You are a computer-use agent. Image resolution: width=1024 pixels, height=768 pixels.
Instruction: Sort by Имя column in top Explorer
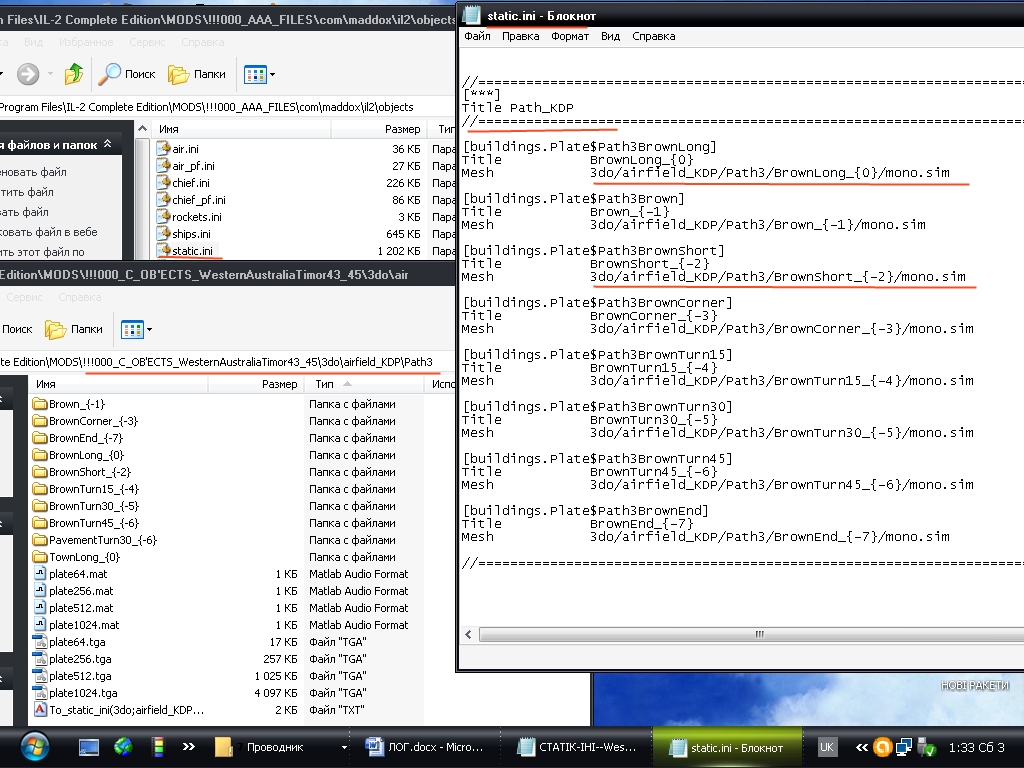[x=242, y=129]
